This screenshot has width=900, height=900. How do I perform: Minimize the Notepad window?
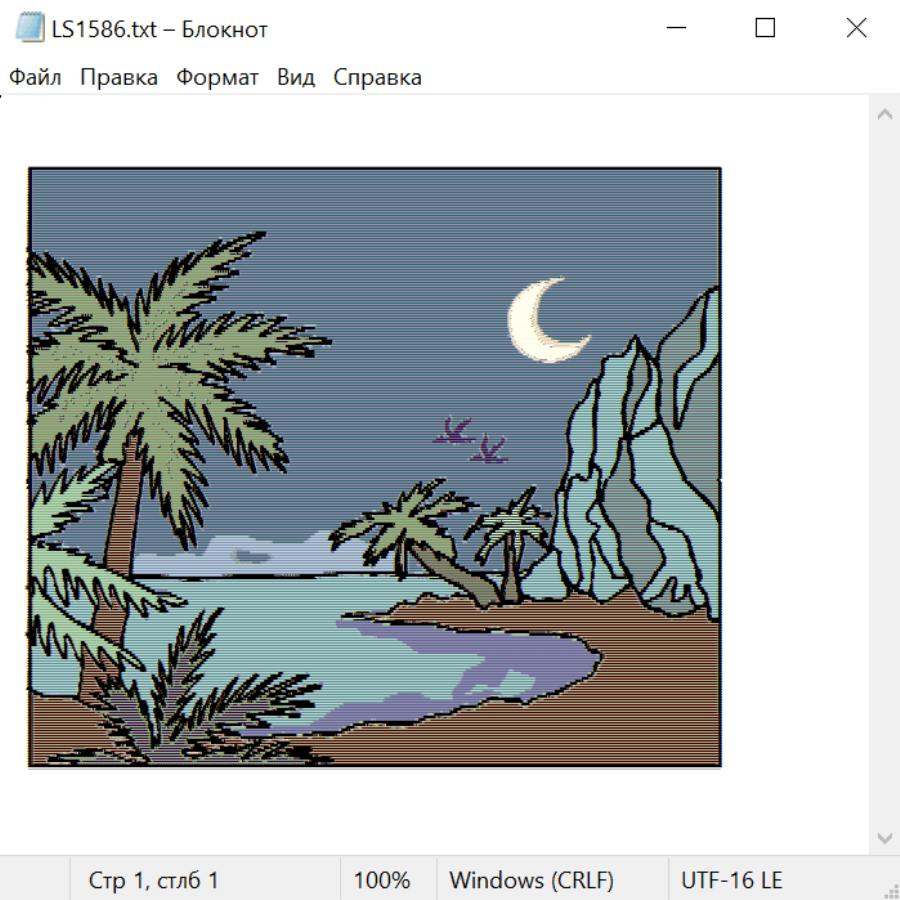pyautogui.click(x=676, y=28)
